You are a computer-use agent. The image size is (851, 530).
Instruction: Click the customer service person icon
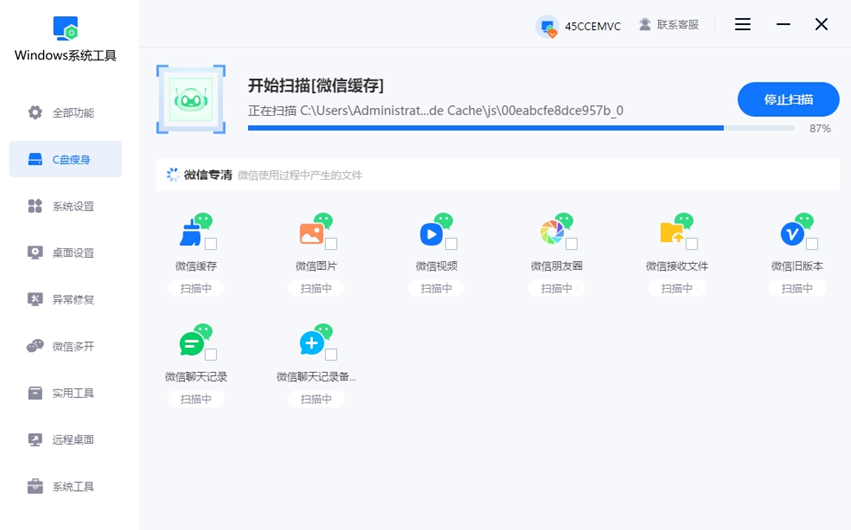pyautogui.click(x=645, y=24)
